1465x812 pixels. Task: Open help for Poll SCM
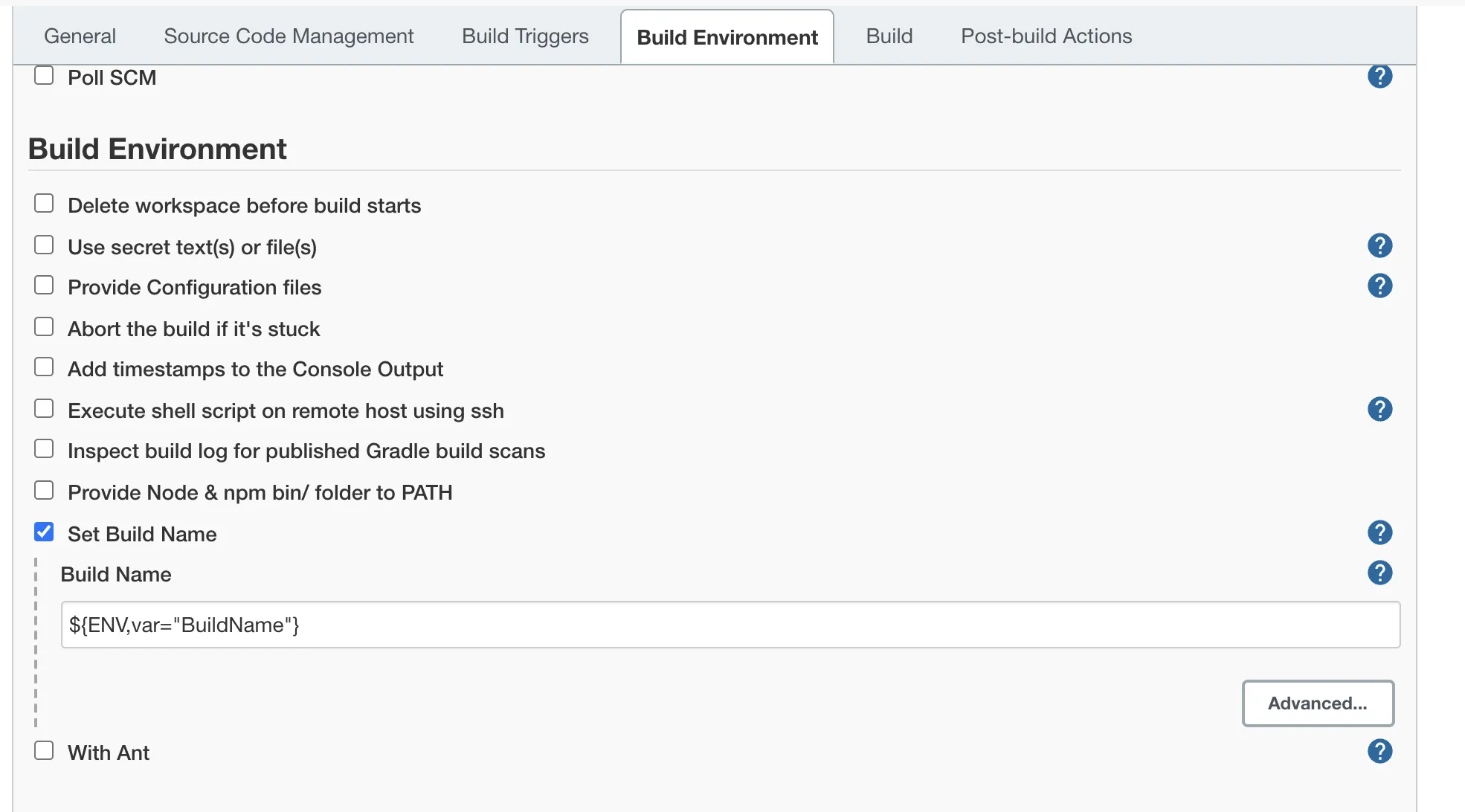coord(1379,76)
